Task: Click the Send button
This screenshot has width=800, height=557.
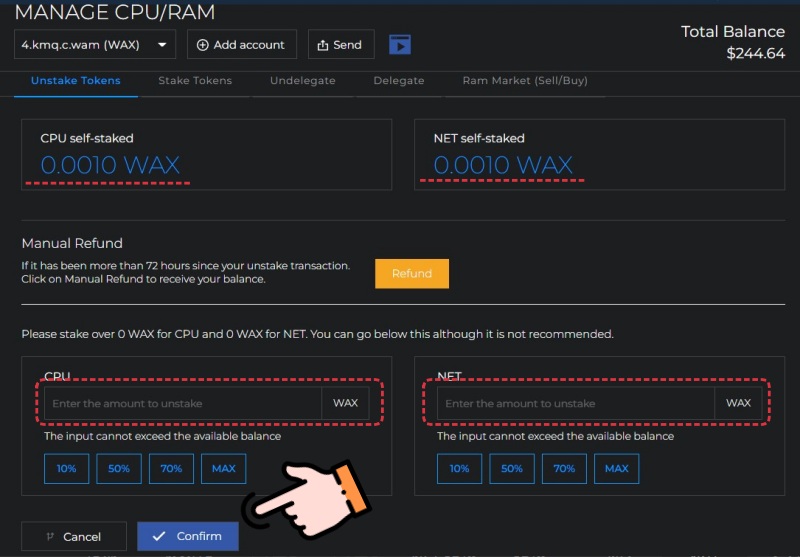Action: pos(341,44)
